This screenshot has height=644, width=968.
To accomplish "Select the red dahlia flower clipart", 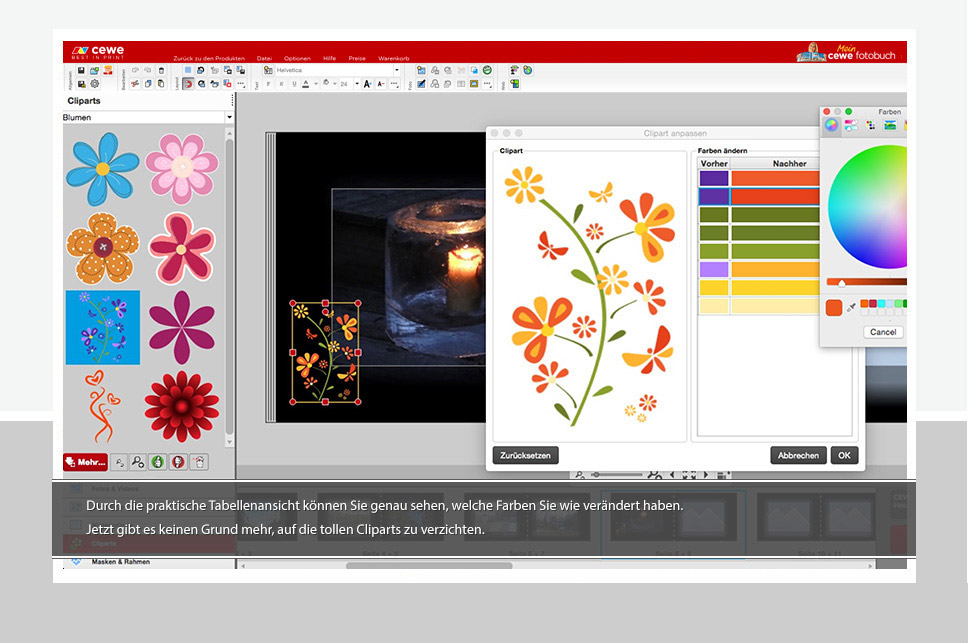I will pos(182,406).
